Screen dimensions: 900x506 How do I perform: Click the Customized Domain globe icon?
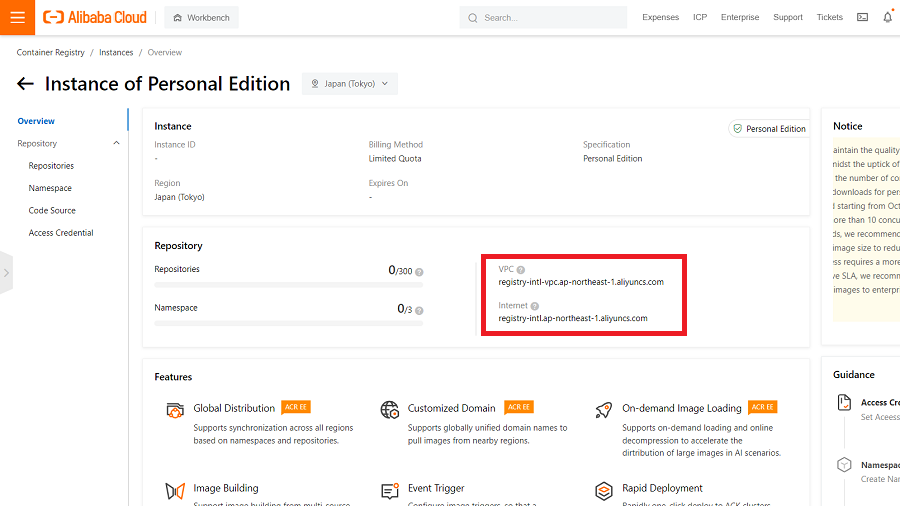(390, 410)
